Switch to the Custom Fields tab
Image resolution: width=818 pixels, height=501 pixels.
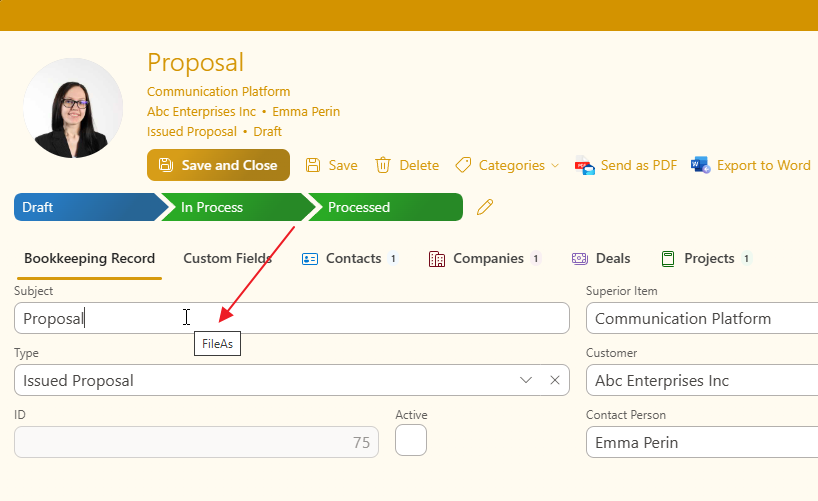[x=227, y=258]
